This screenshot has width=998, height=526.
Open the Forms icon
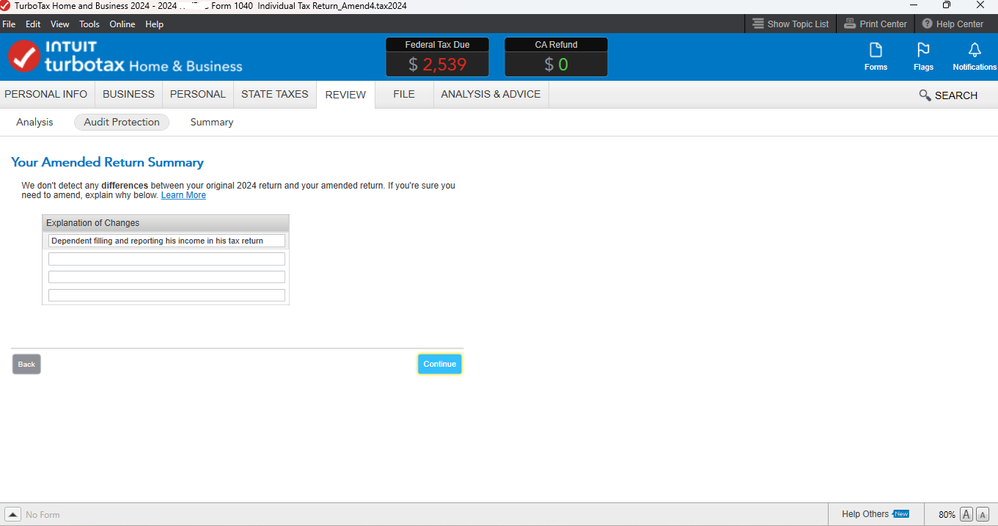coord(875,56)
